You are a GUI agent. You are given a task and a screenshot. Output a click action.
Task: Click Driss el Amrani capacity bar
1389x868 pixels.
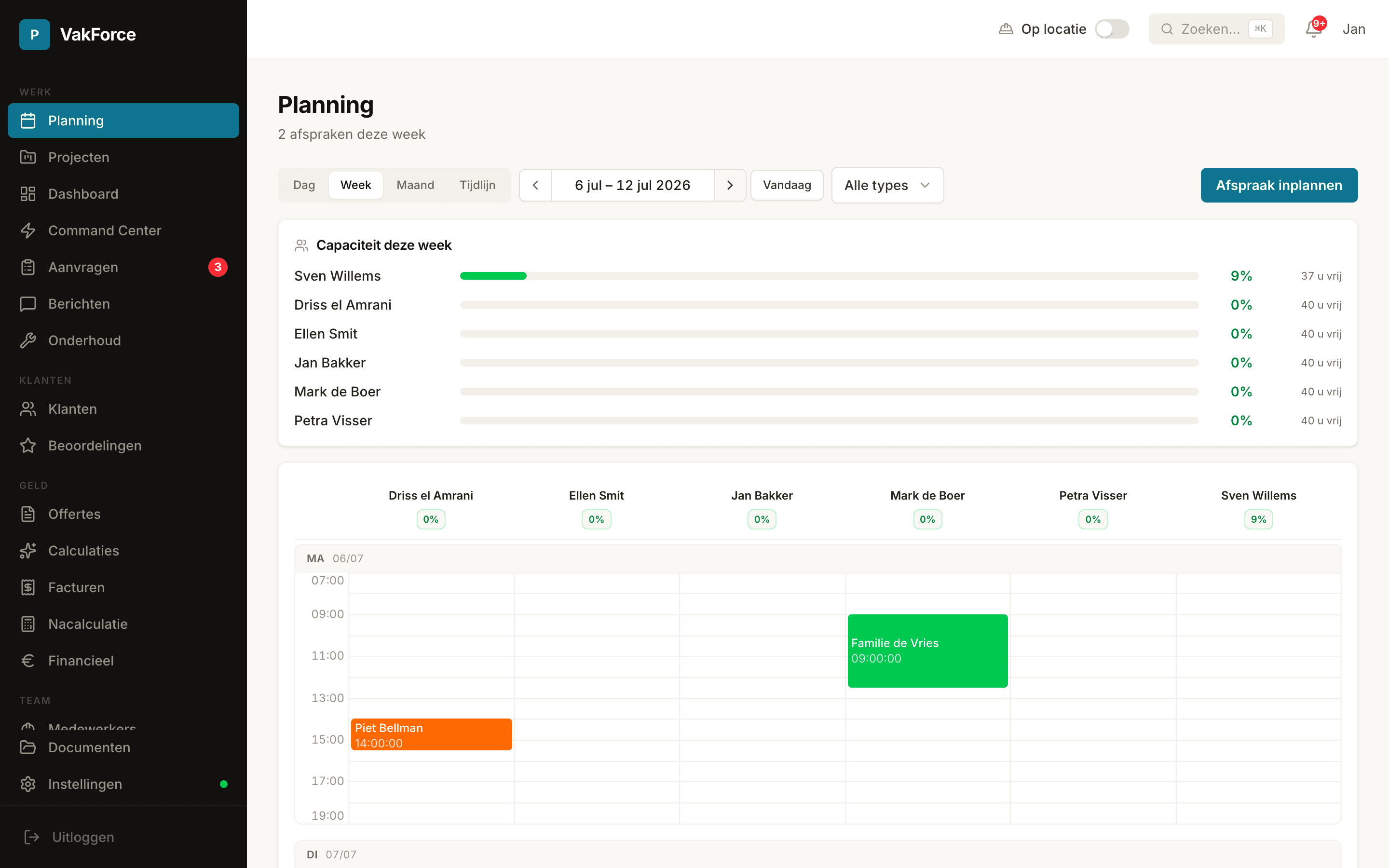pos(830,305)
